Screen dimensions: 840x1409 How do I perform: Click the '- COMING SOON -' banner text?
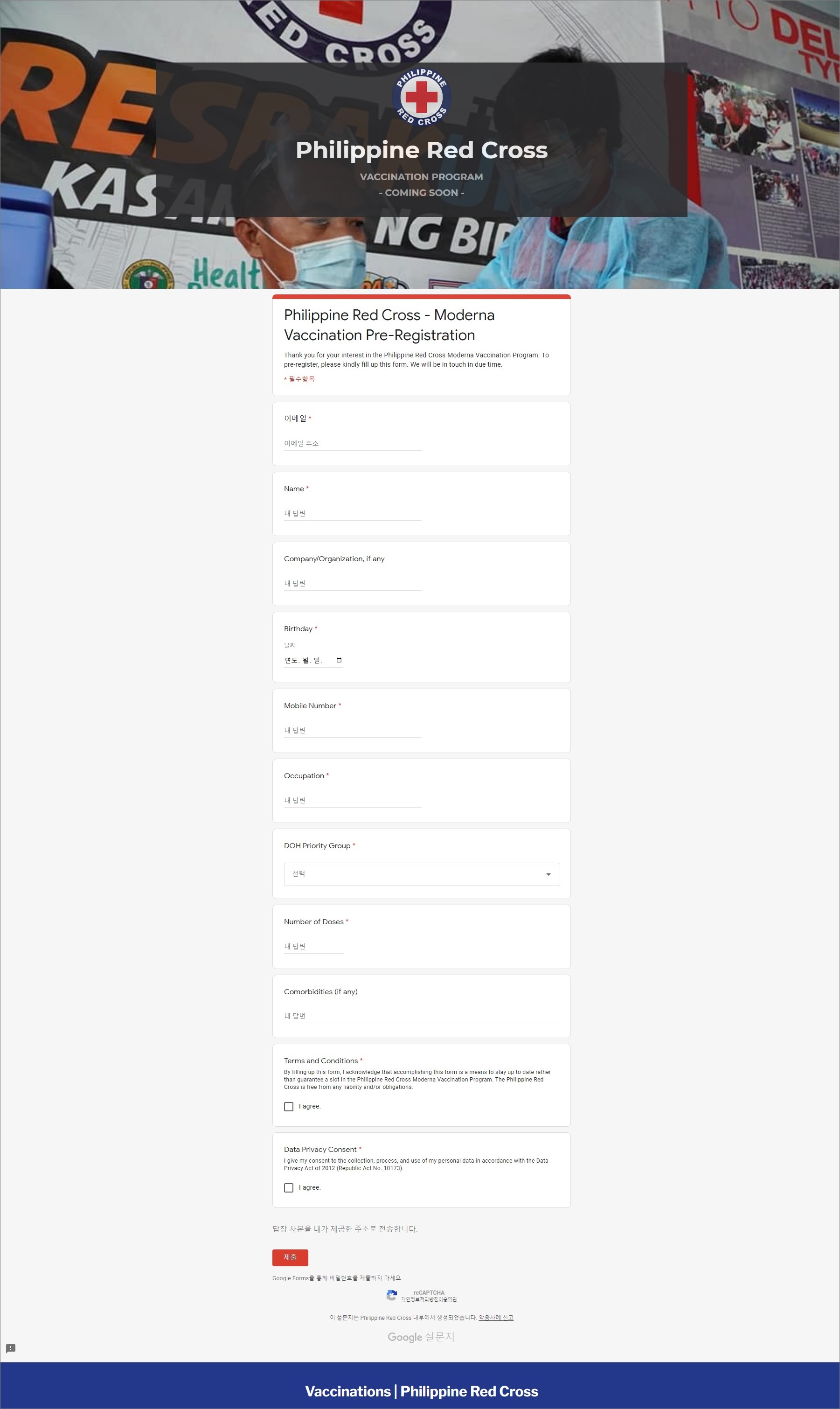pyautogui.click(x=421, y=193)
